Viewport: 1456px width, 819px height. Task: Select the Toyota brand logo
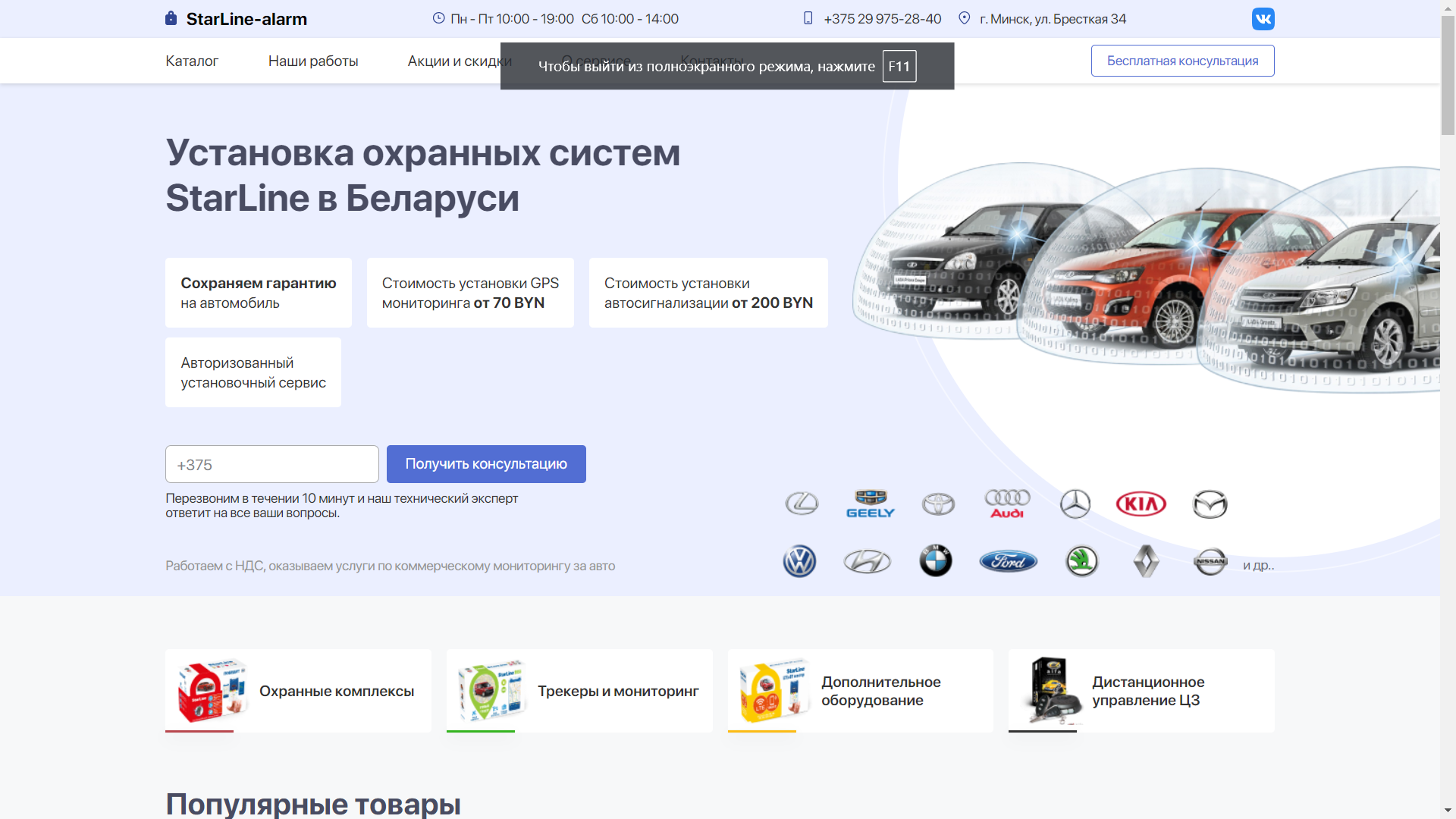point(938,504)
